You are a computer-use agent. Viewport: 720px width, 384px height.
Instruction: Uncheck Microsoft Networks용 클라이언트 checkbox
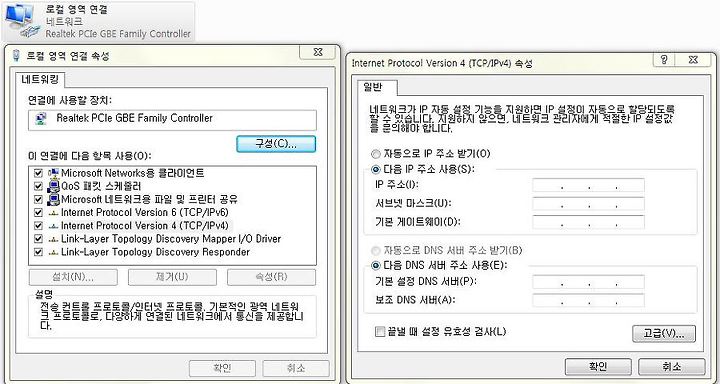pyautogui.click(x=39, y=174)
